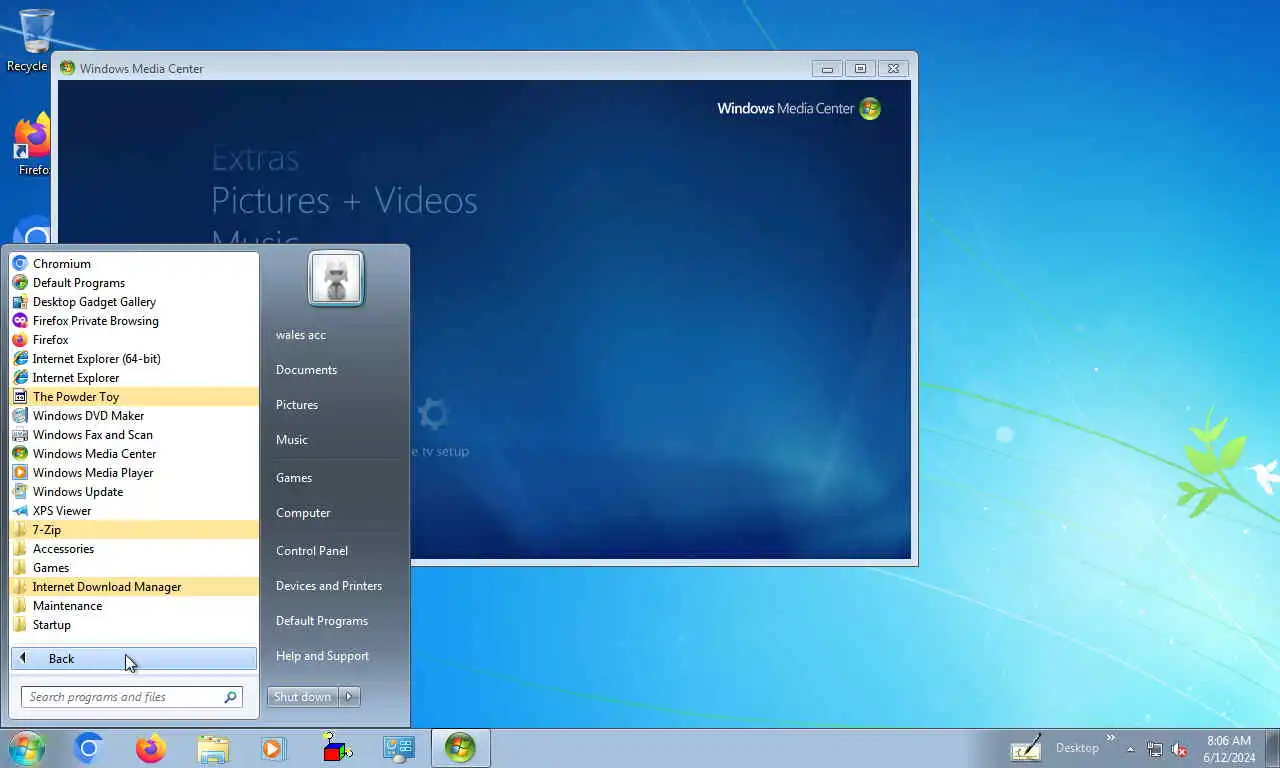The width and height of the screenshot is (1280, 768).
Task: Open Devices and Printers
Action: tap(329, 586)
